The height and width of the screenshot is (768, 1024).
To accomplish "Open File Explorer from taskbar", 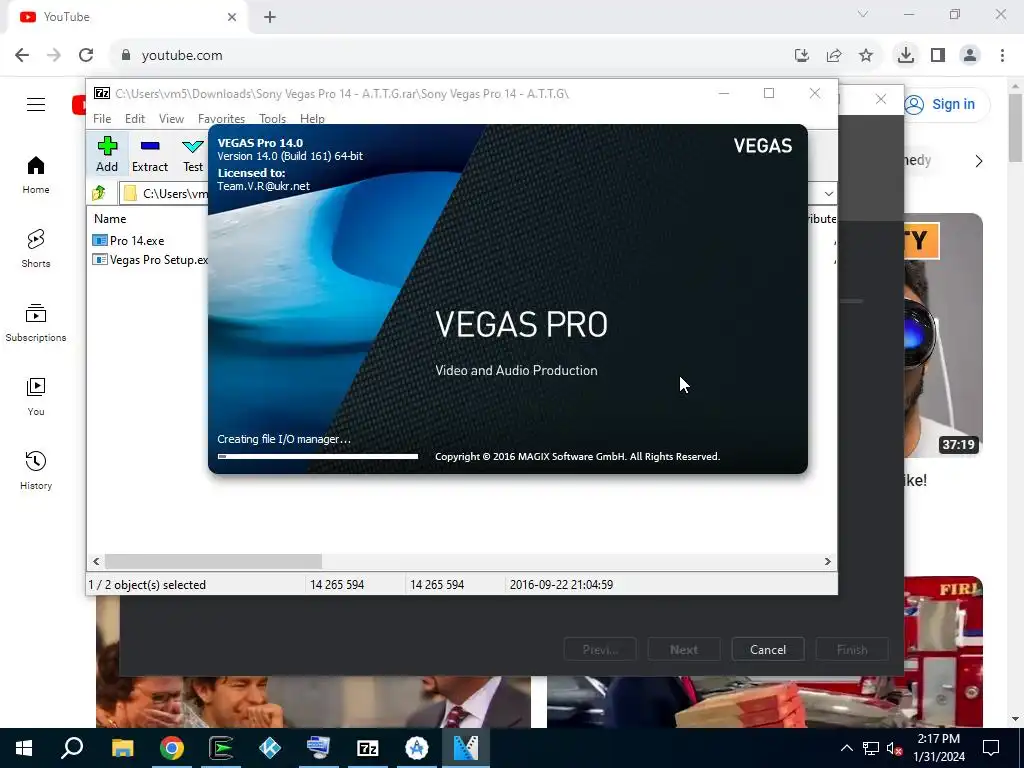I will (122, 748).
